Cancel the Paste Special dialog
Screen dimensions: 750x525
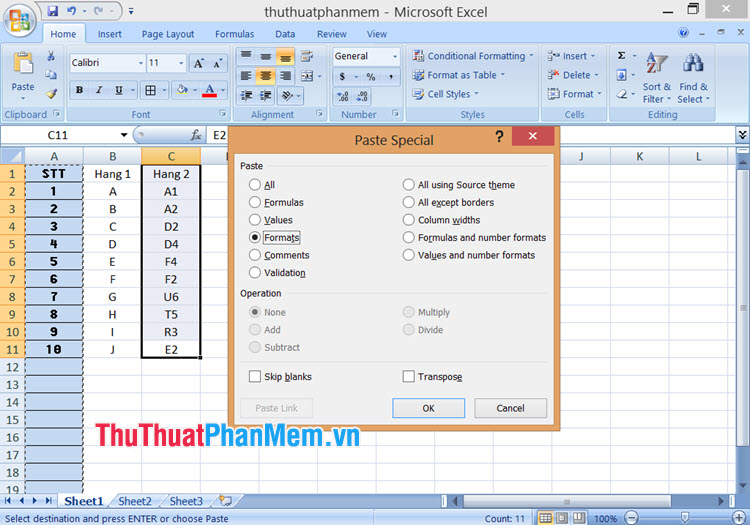[510, 408]
